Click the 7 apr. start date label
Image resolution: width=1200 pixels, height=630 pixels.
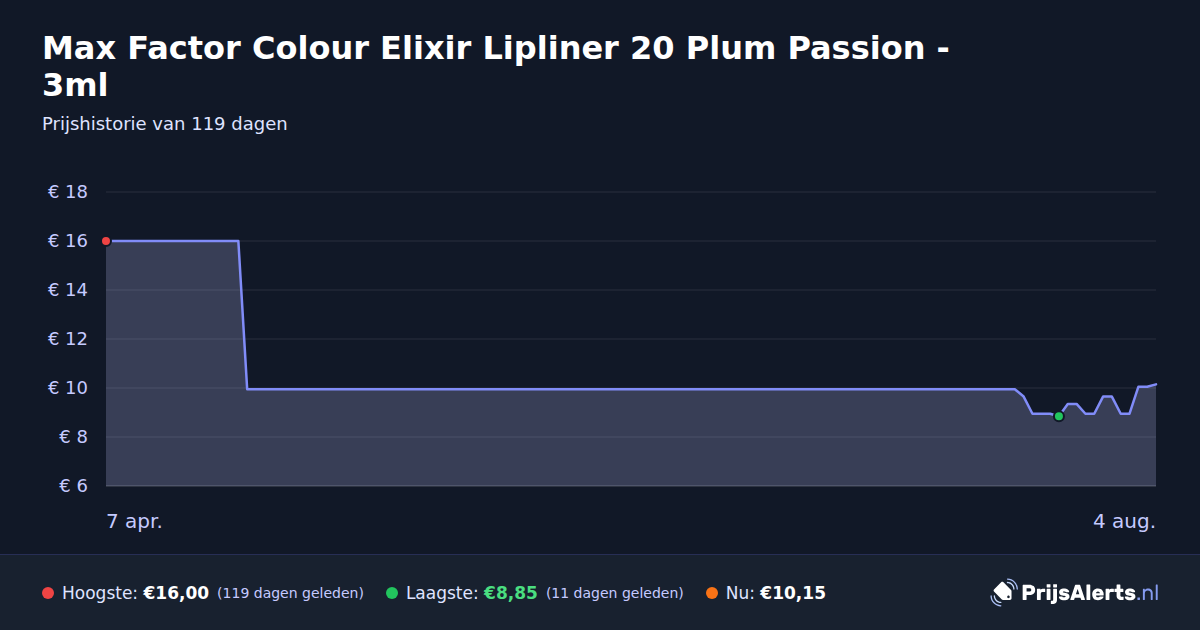[135, 522]
